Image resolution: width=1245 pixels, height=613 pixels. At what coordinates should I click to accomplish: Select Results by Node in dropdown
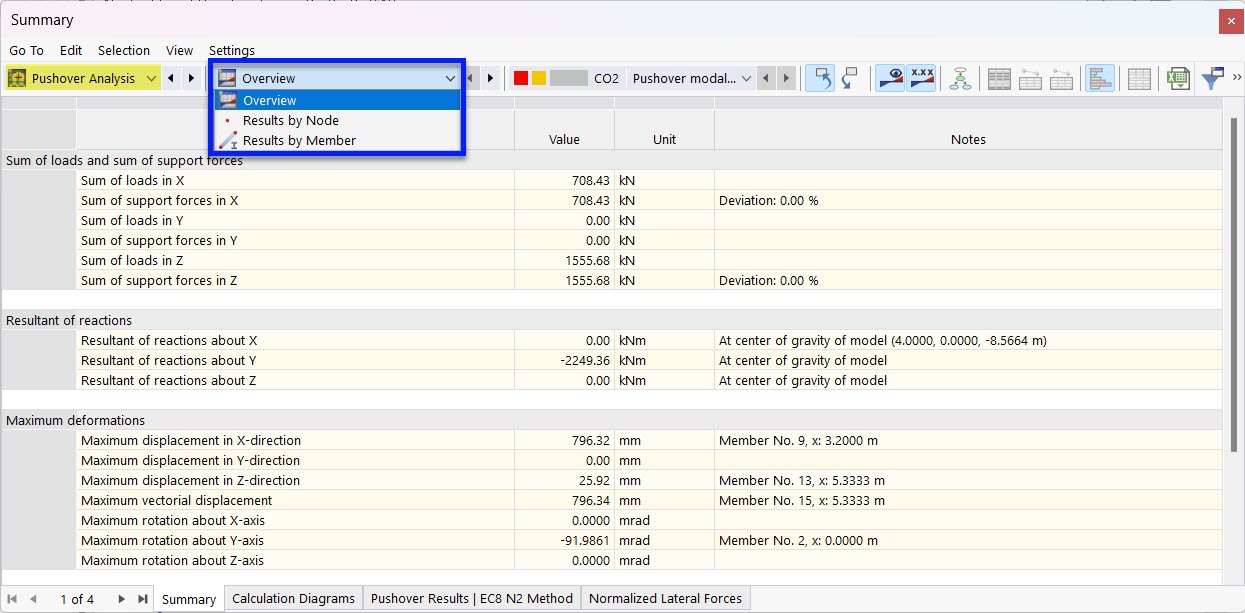pyautogui.click(x=290, y=120)
